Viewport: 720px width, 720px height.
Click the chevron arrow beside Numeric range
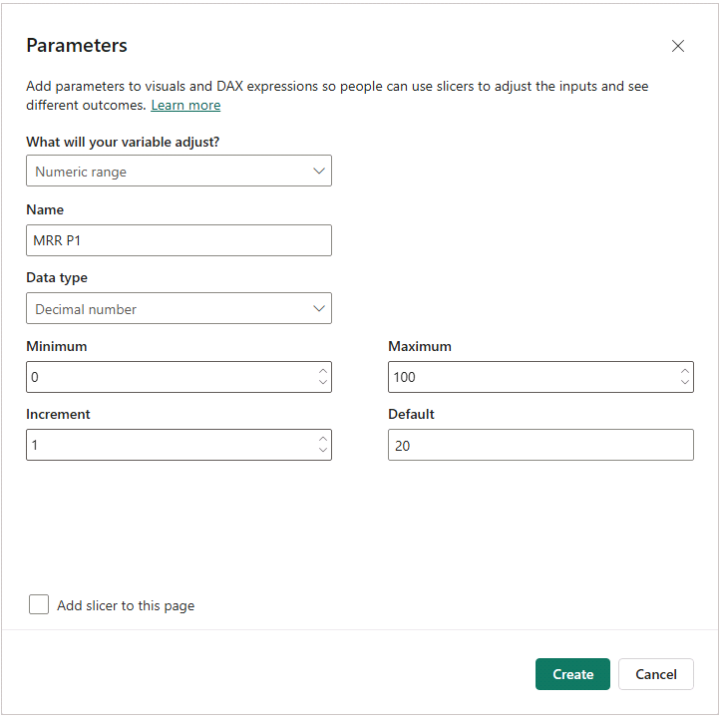point(319,171)
